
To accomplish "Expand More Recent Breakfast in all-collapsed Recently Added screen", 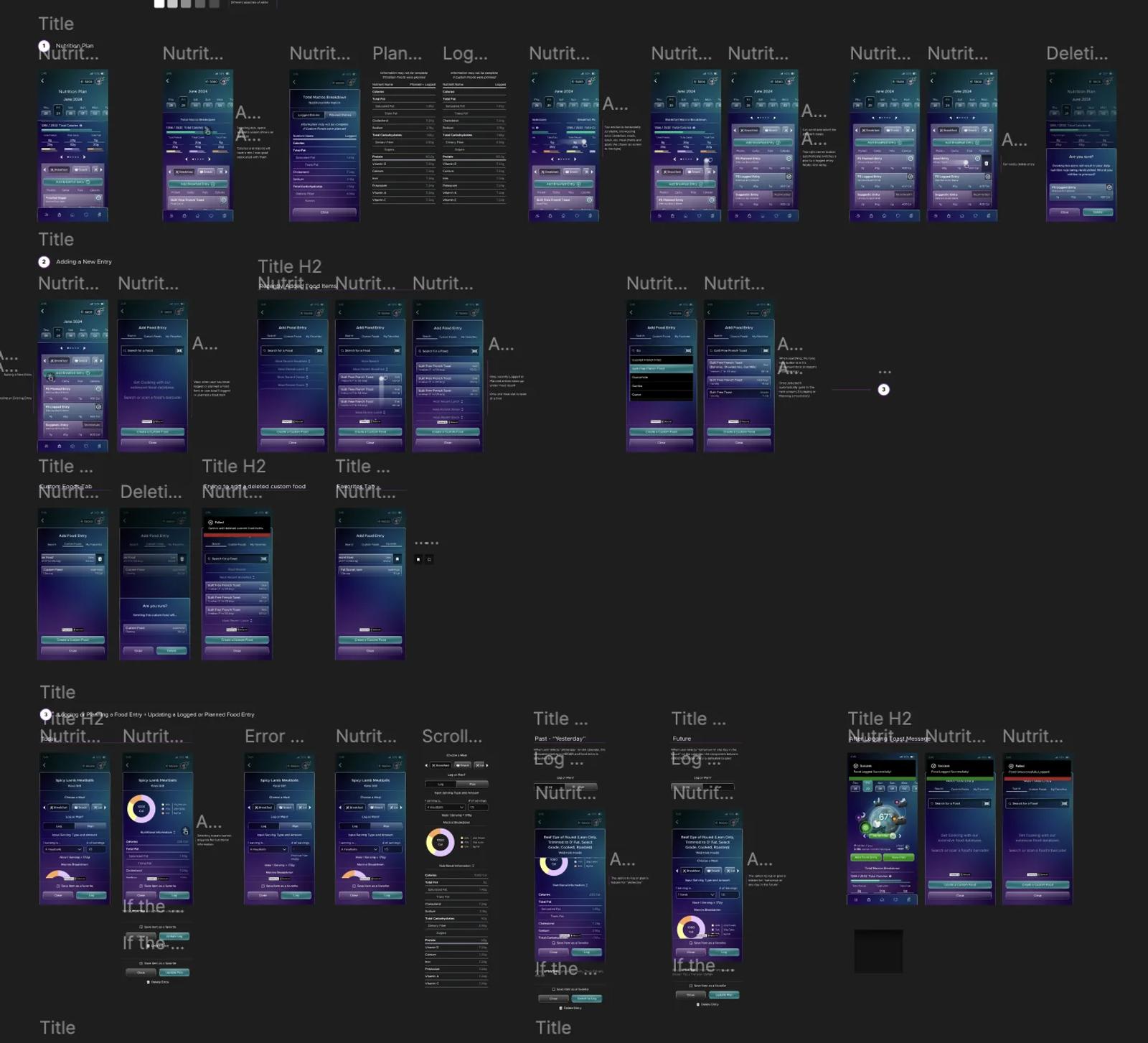I will (293, 361).
